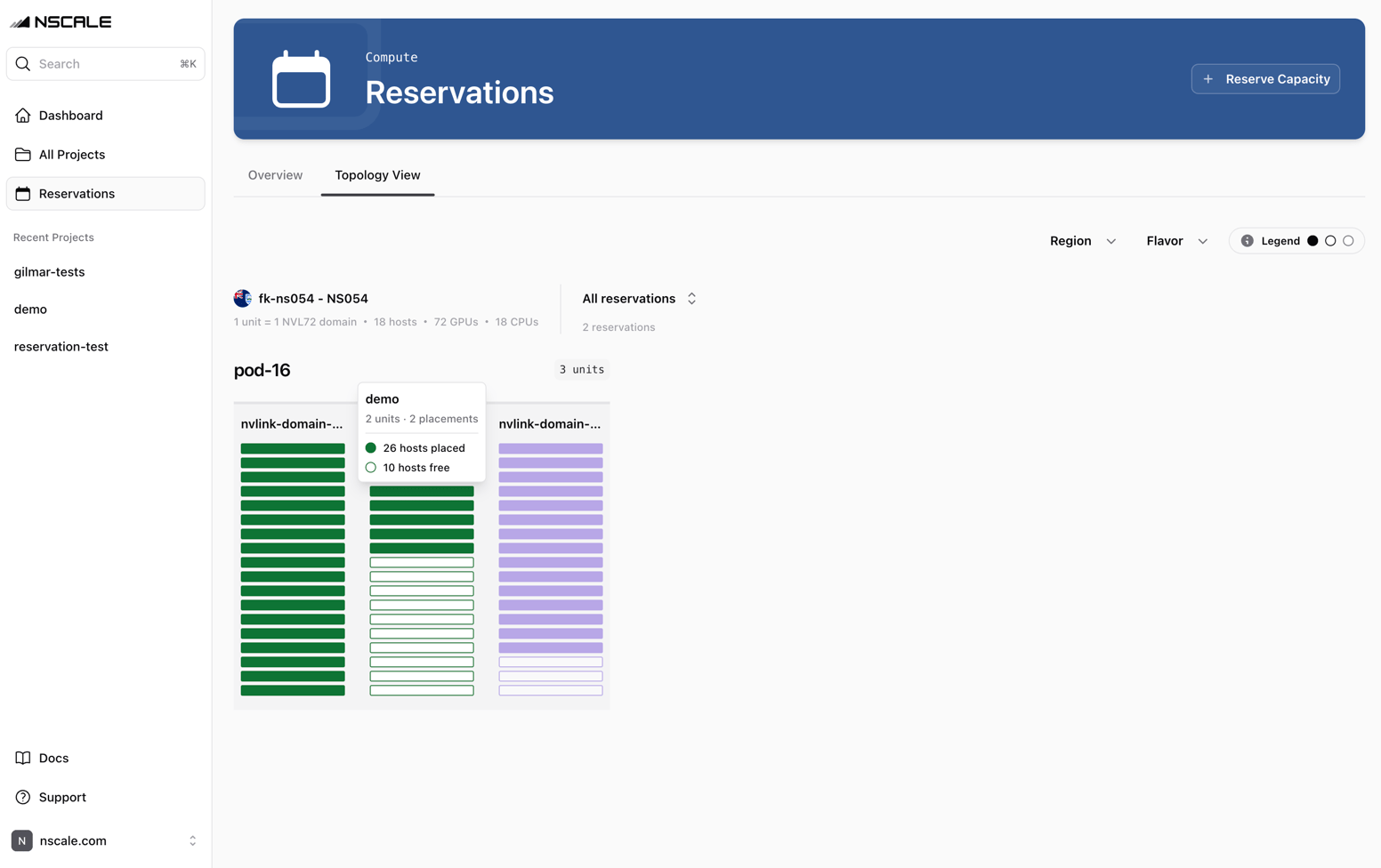Image resolution: width=1381 pixels, height=868 pixels.
Task: Select Reservations in the sidebar
Action: click(106, 194)
